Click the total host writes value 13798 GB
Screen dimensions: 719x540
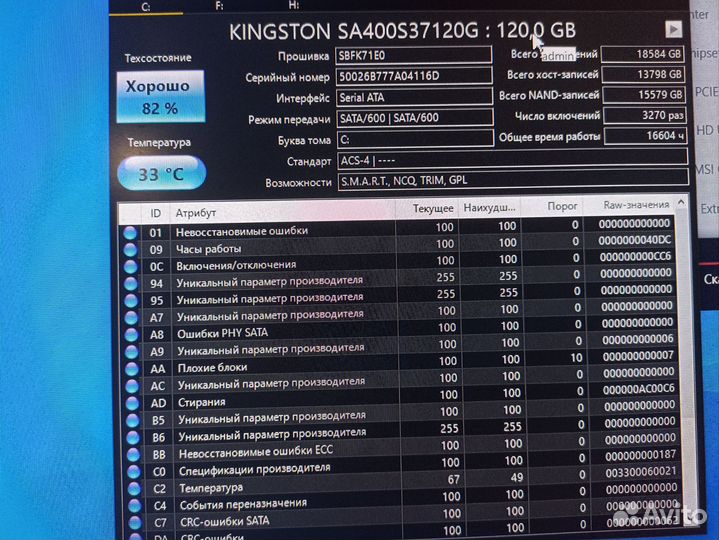[643, 74]
